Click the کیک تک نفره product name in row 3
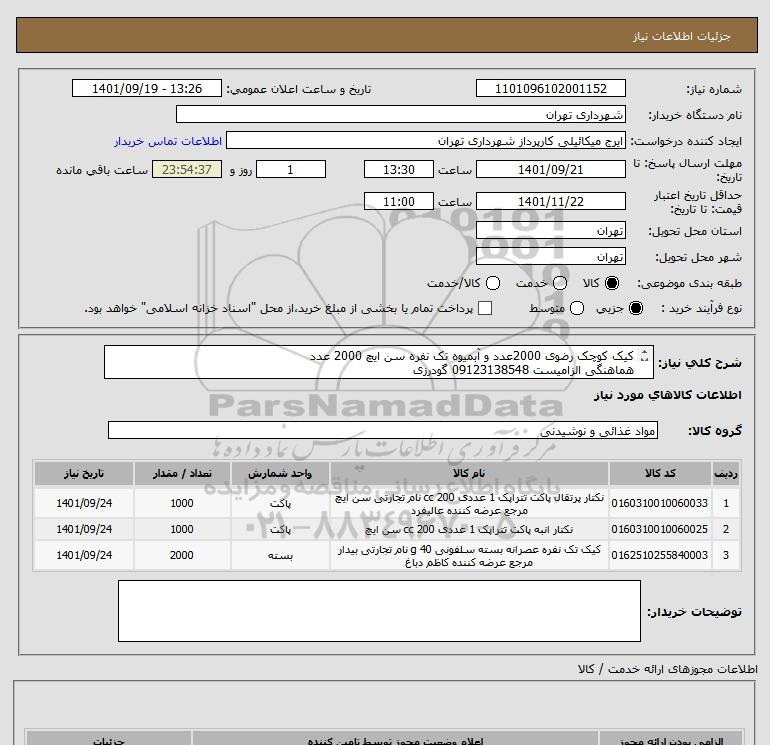This screenshot has height=745, width=770. click(469, 556)
